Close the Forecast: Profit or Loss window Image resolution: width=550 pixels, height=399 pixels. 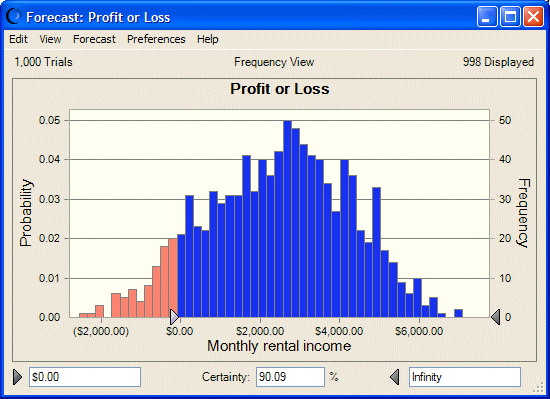point(533,16)
